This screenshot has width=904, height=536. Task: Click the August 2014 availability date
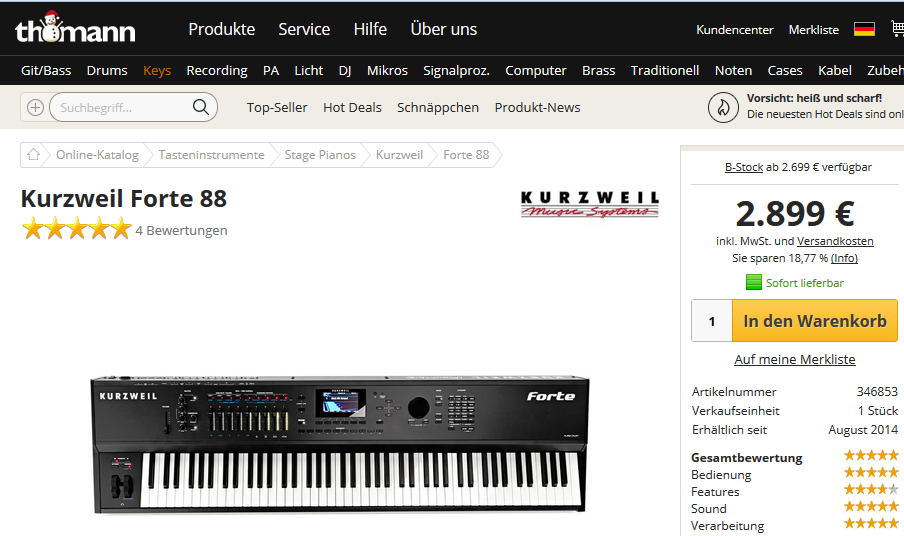[x=863, y=429]
